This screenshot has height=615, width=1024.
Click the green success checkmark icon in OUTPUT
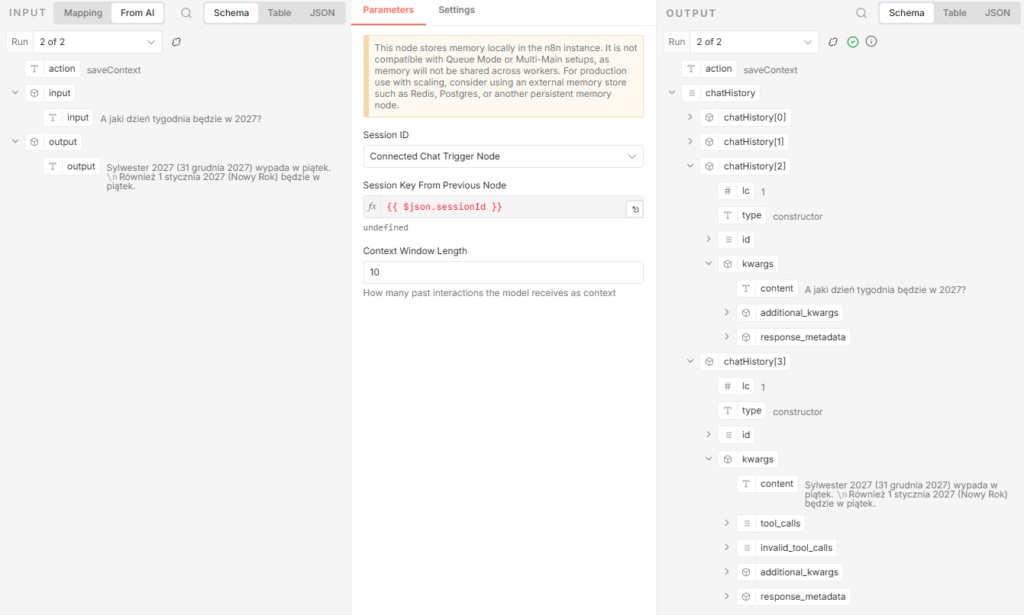852,42
